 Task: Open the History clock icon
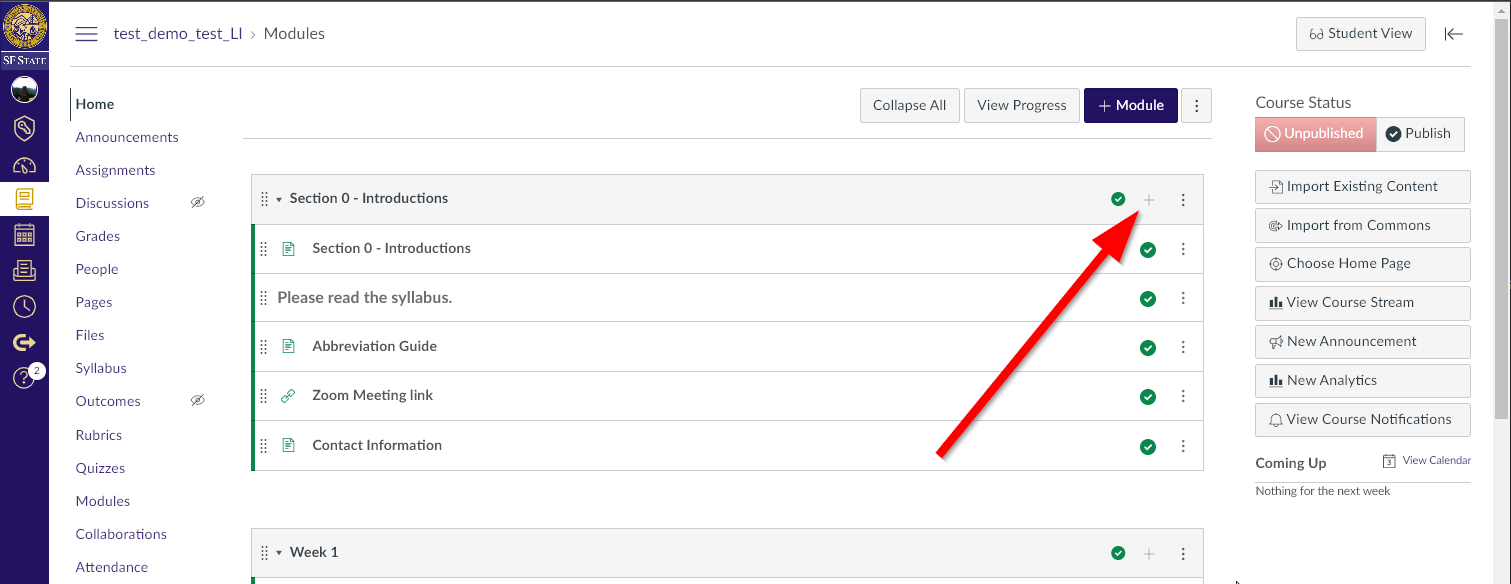24,305
